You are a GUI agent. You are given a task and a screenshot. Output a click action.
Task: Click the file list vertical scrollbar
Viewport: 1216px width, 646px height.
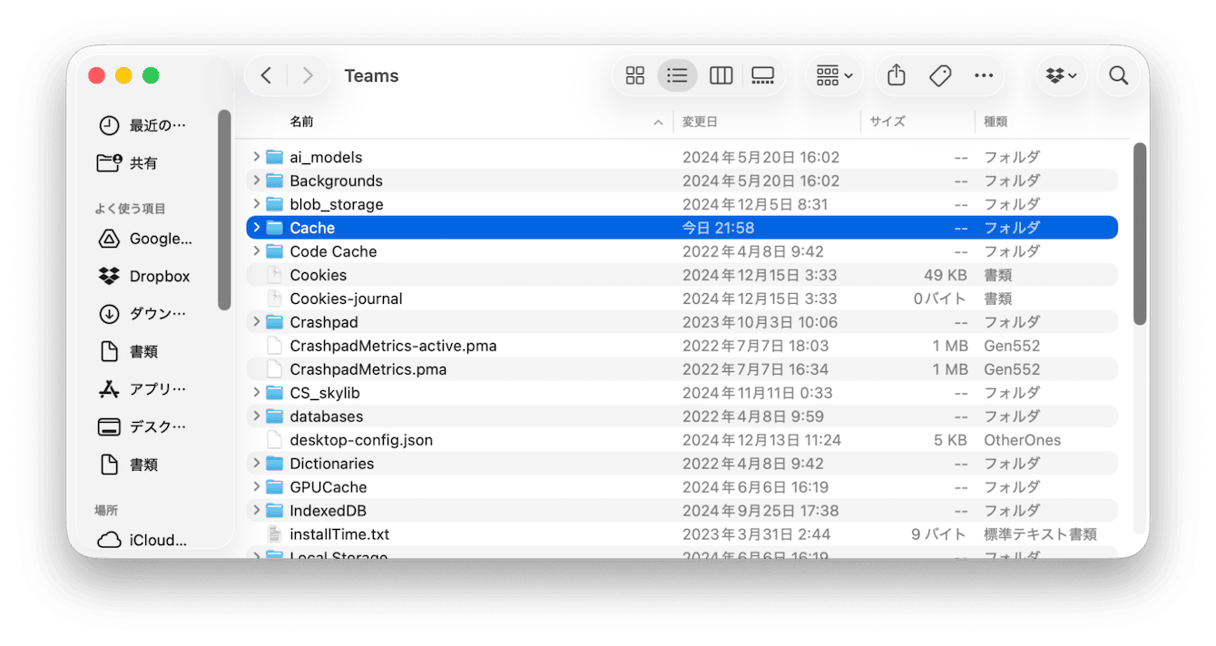pyautogui.click(x=1139, y=233)
